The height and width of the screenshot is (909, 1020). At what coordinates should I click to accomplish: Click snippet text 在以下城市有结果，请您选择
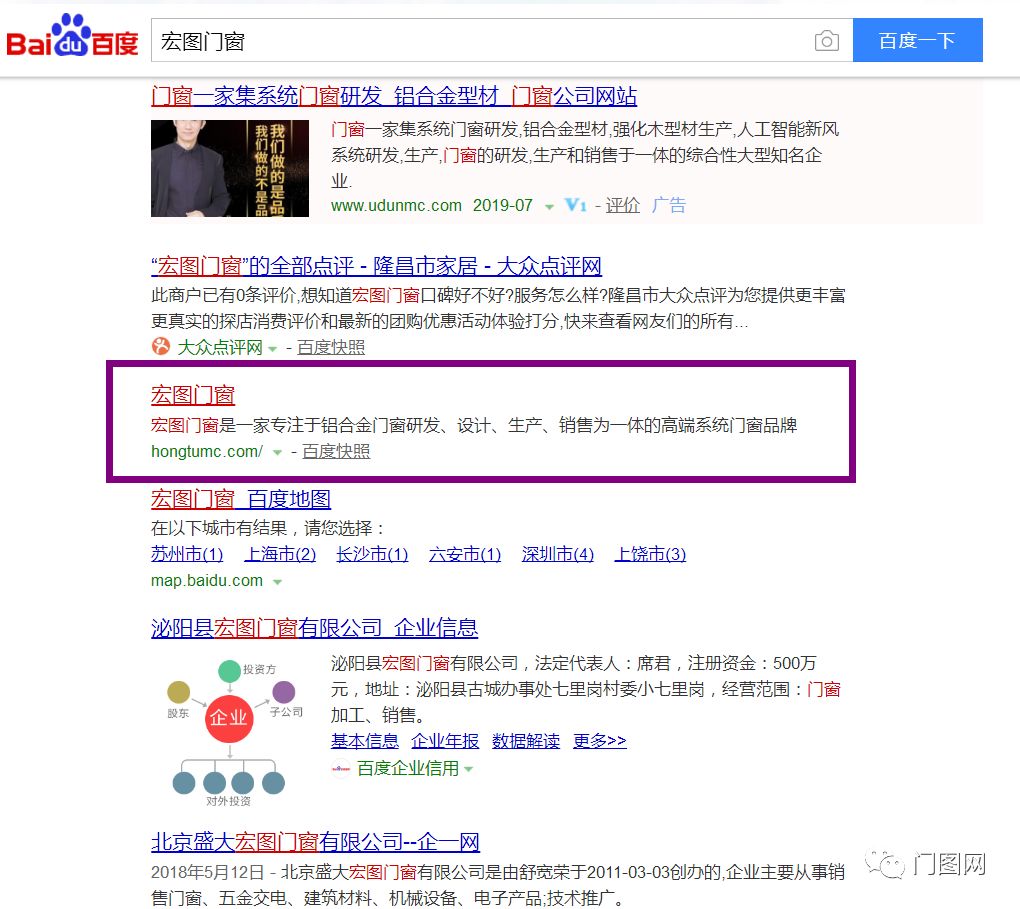(267, 528)
